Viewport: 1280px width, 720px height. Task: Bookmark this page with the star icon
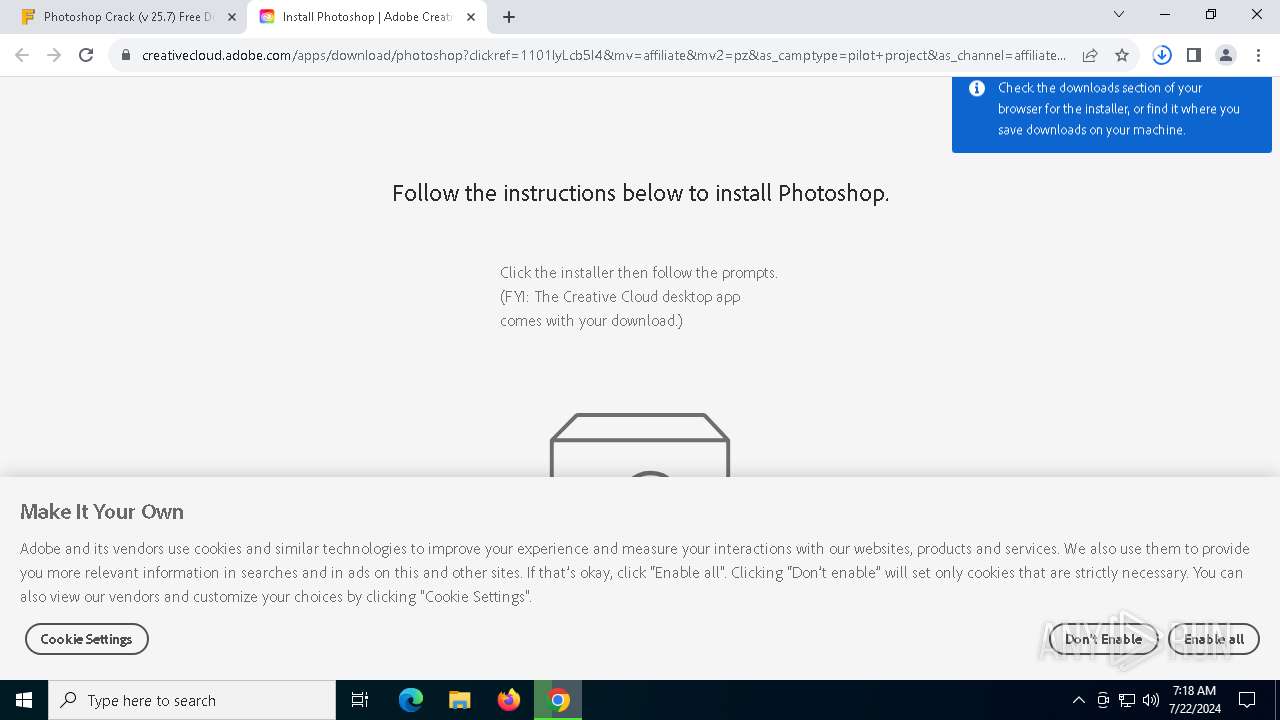click(x=1122, y=55)
